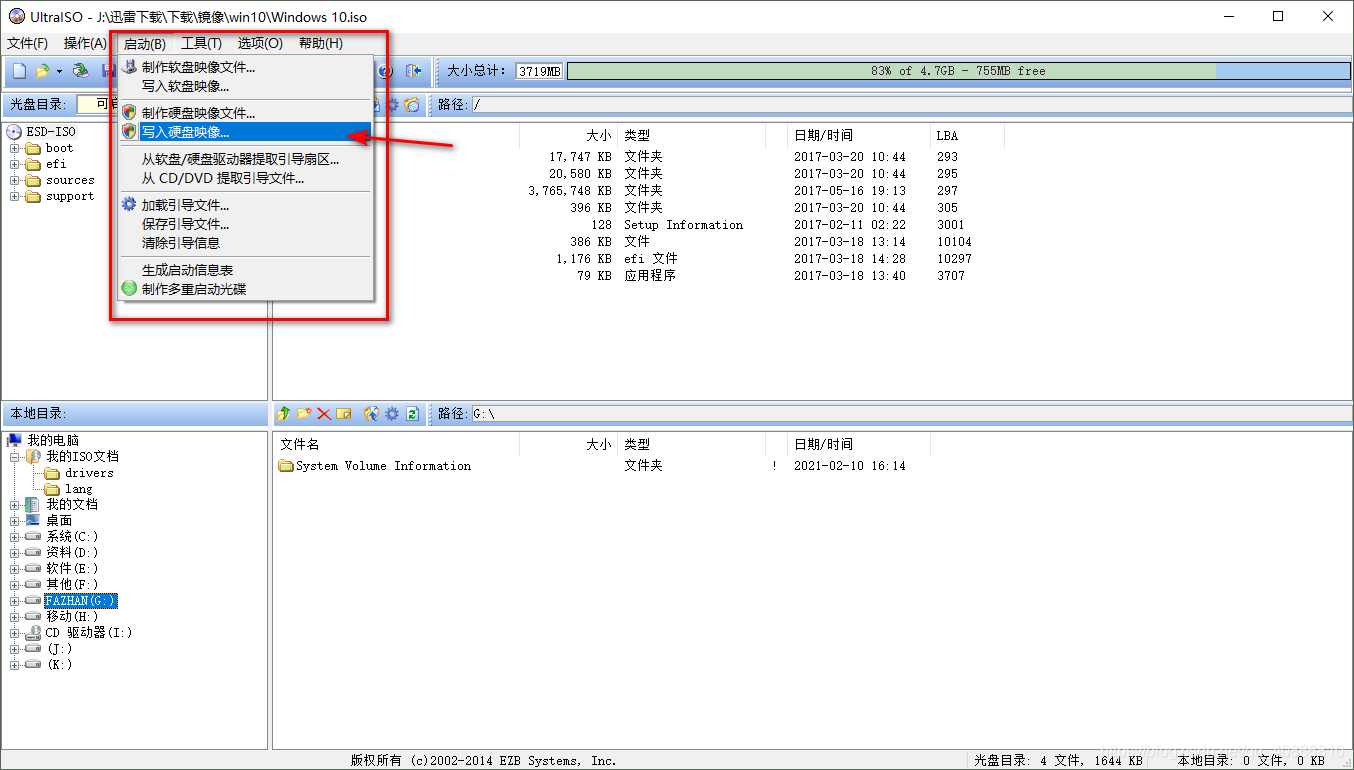
Task: Click the green disc icon beside 制作多重启动光碟
Action: coord(129,289)
